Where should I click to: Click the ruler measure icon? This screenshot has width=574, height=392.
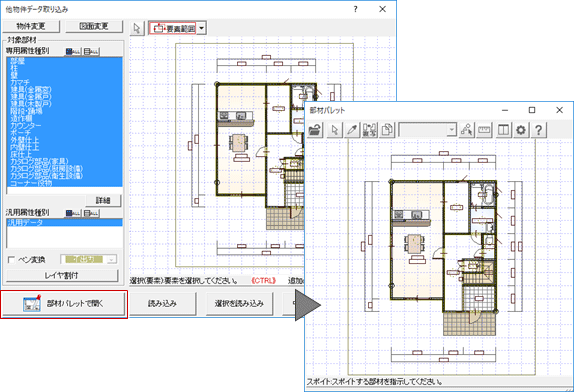(x=484, y=130)
